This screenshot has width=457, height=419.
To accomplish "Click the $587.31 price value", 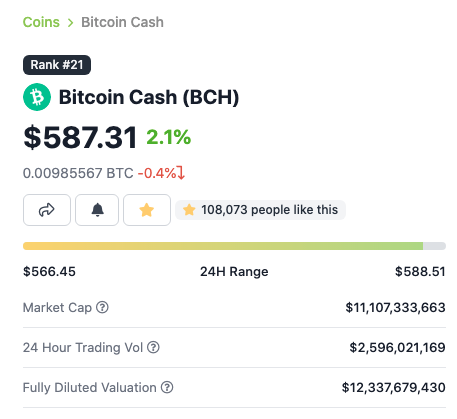I will 80,137.
